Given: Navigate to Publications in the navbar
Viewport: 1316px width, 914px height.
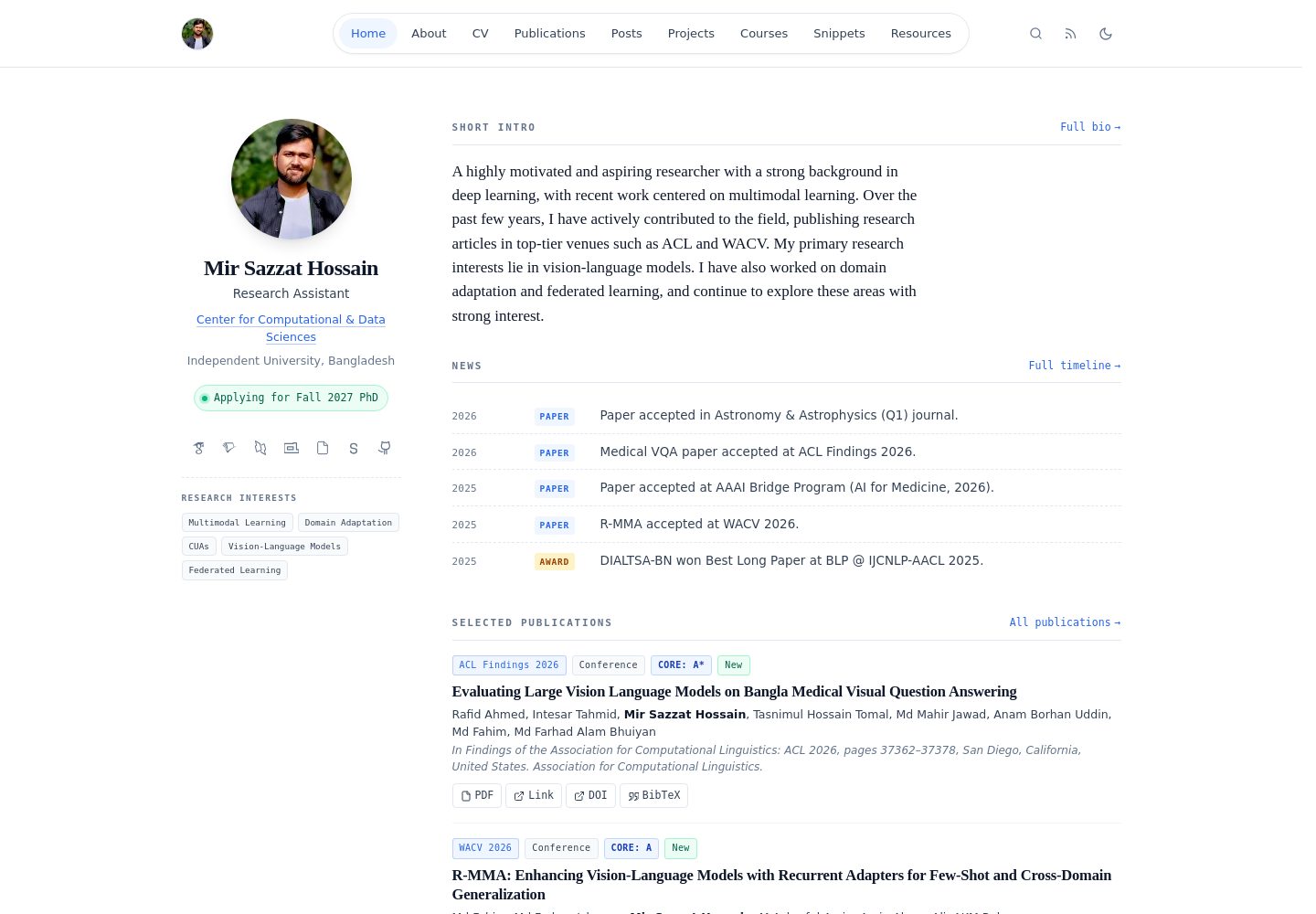Looking at the screenshot, I should point(550,34).
